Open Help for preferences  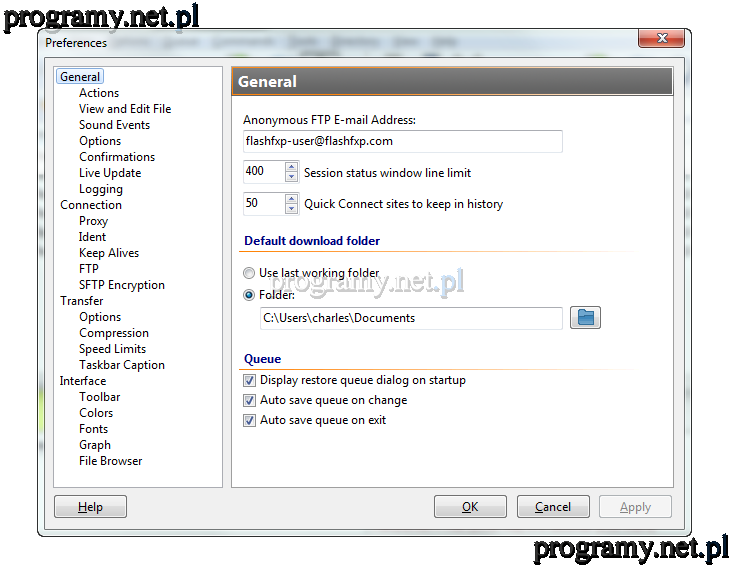coord(90,507)
